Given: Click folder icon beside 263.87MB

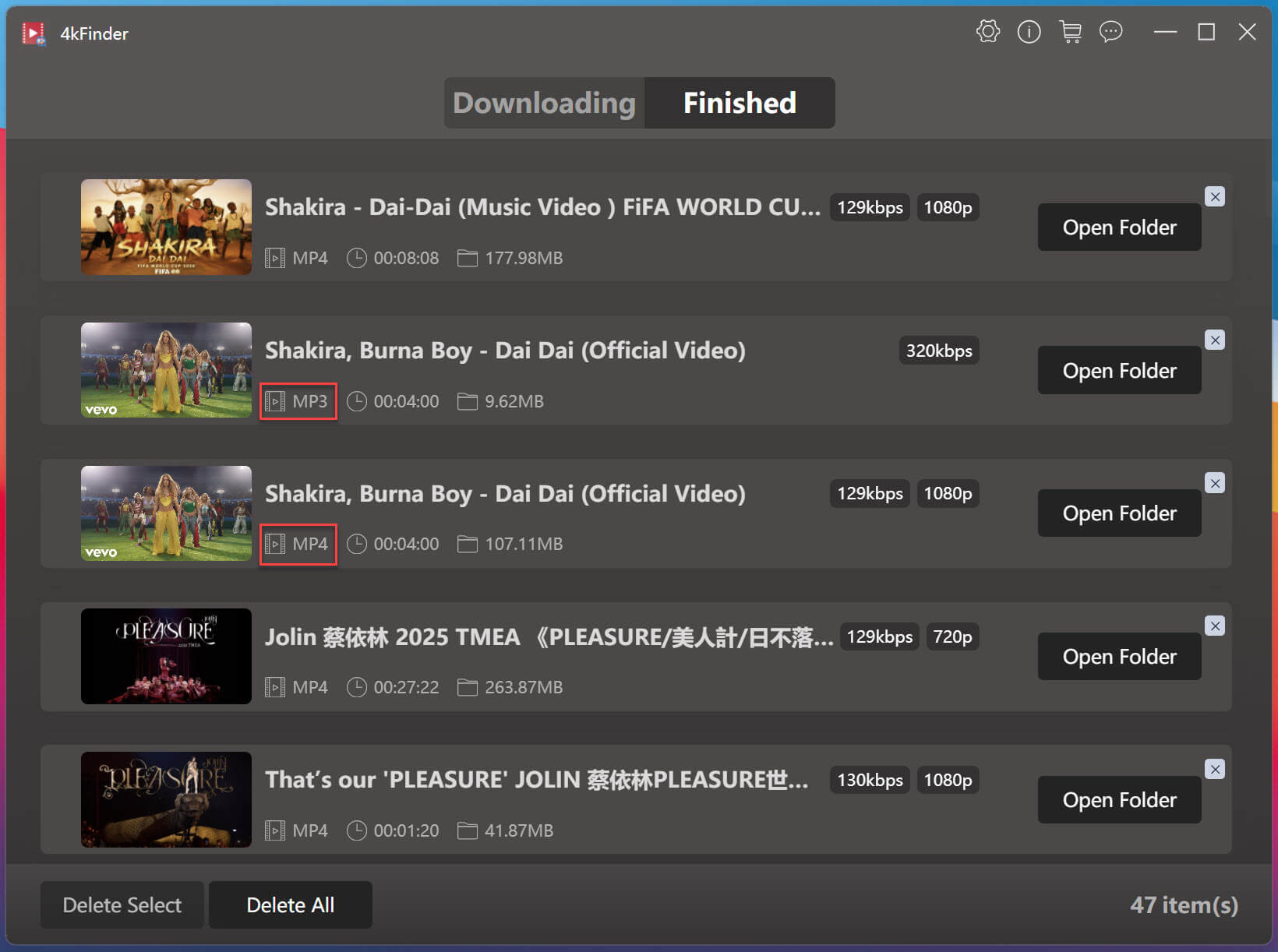Looking at the screenshot, I should tap(467, 687).
